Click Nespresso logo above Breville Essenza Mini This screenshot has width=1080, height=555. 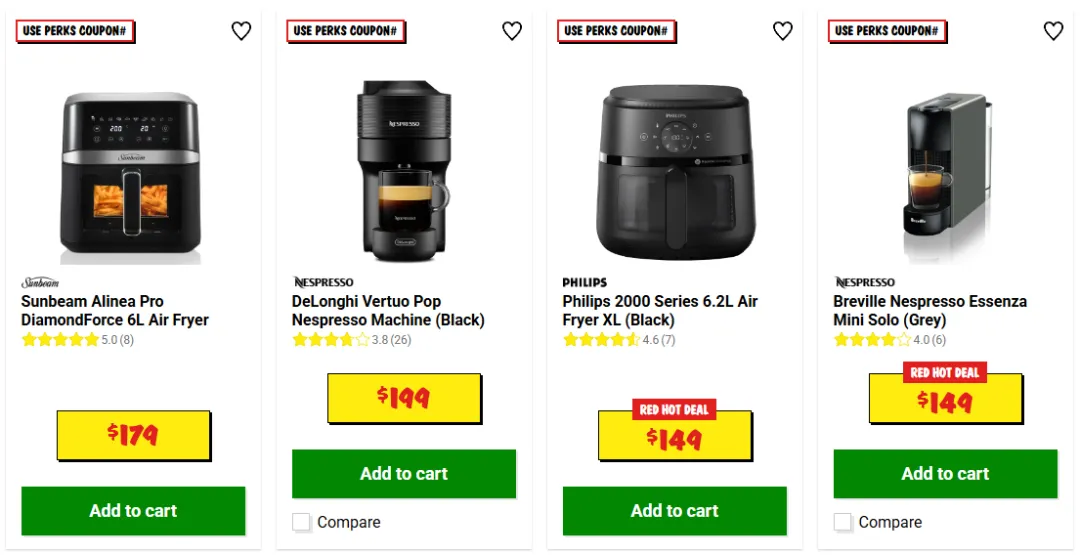click(x=864, y=282)
